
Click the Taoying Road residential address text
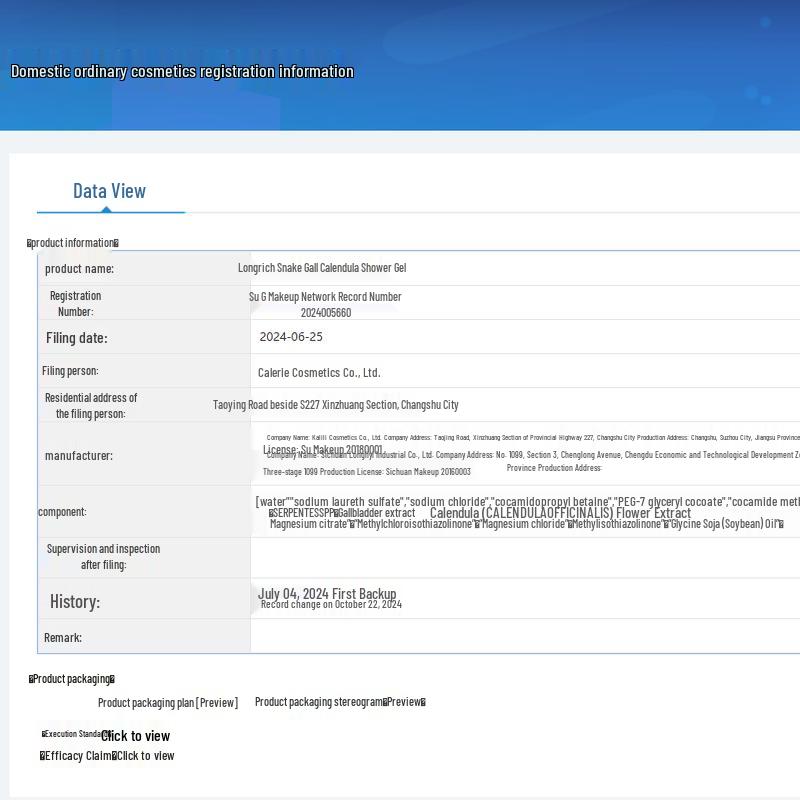click(x=335, y=405)
